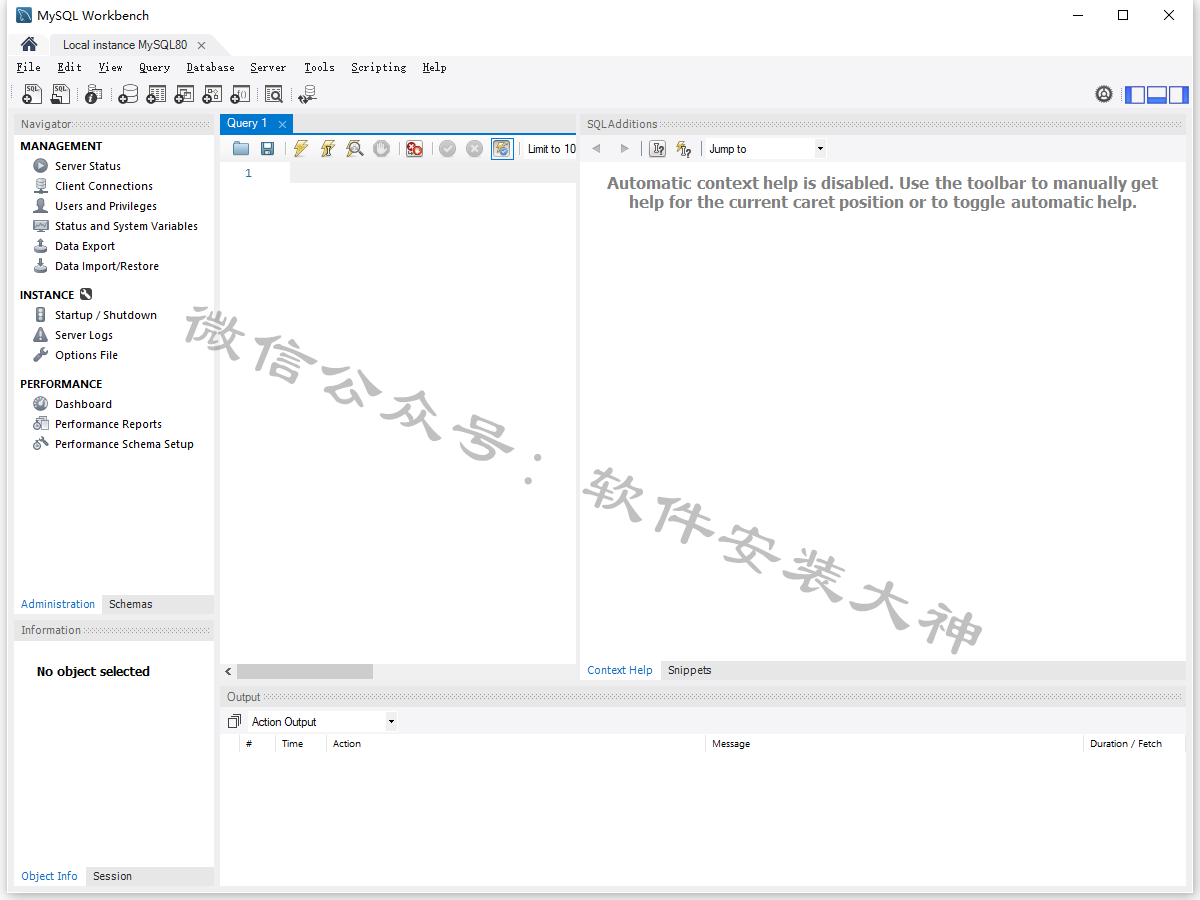Click the create new function icon
The width and height of the screenshot is (1200, 900).
point(240,94)
